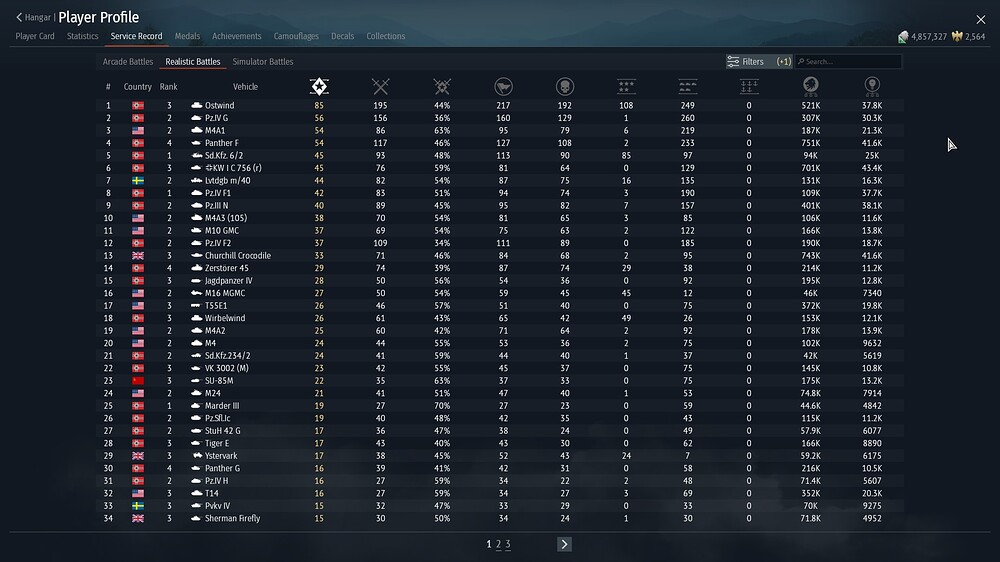Open the Camouflages tab
The width and height of the screenshot is (1000, 562).
point(296,37)
